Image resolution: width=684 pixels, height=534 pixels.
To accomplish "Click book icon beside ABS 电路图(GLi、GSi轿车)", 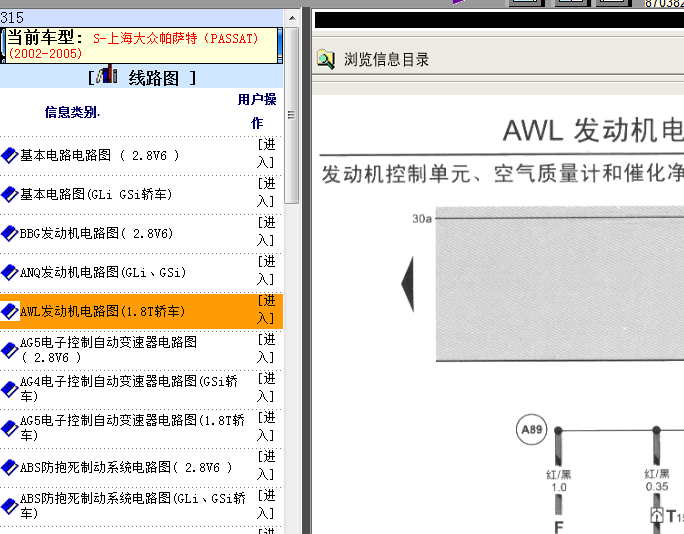I will click(x=10, y=506).
